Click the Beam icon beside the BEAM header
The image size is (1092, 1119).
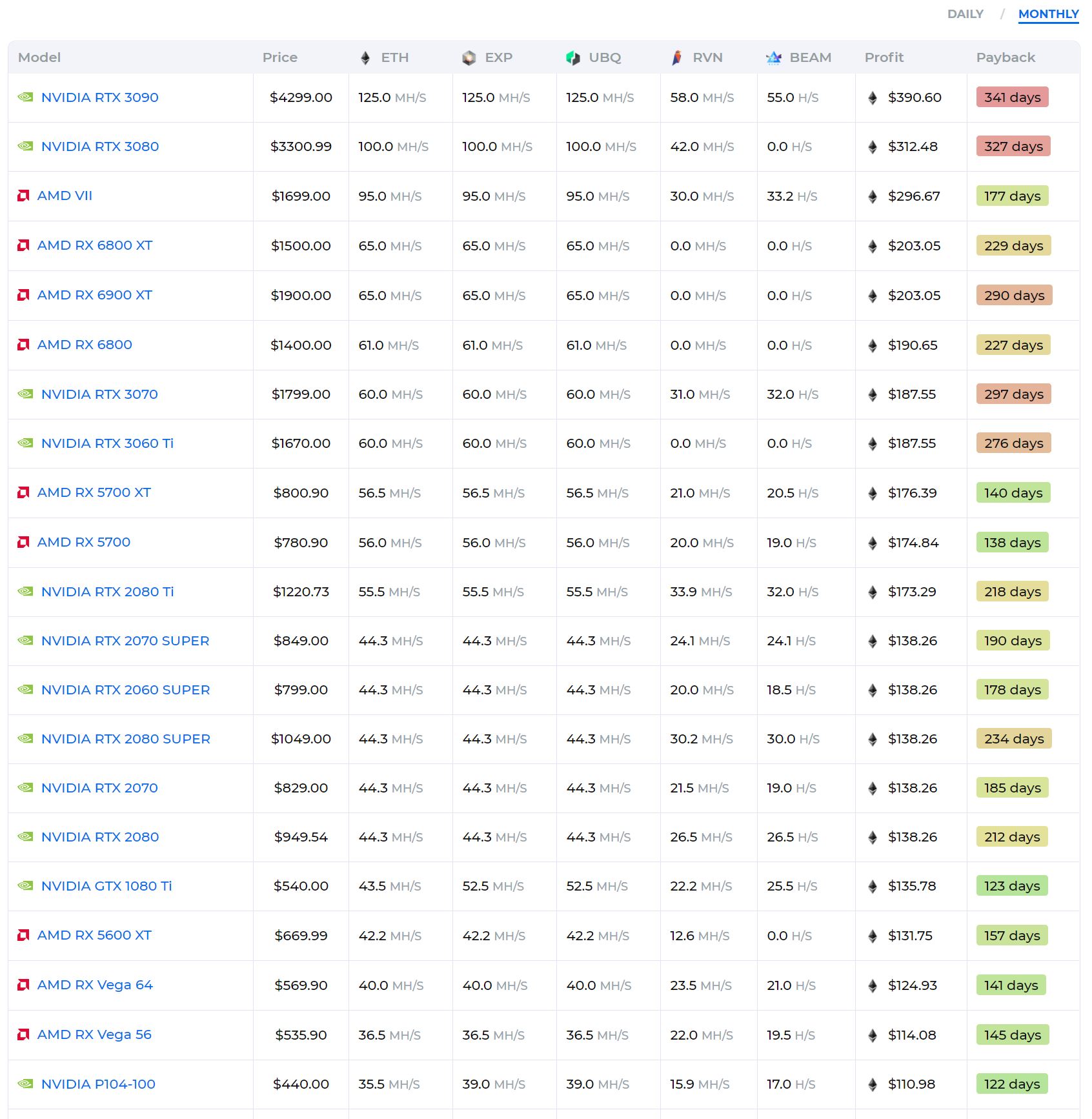774,58
